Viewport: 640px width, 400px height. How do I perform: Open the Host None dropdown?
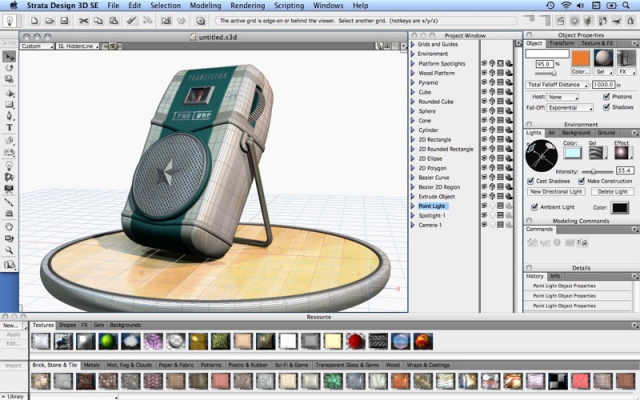pos(562,97)
